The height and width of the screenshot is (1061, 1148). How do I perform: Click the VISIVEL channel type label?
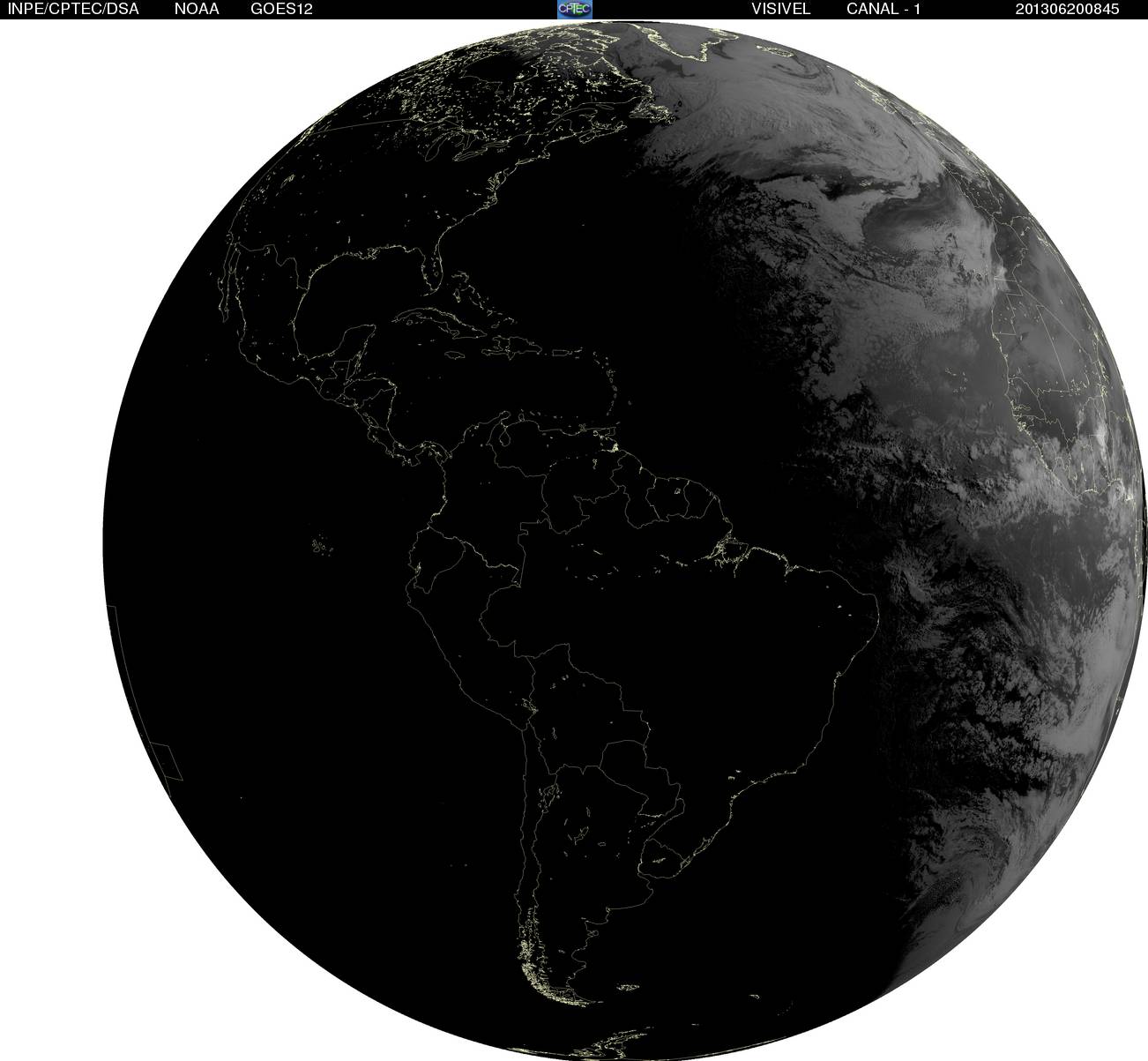click(780, 9)
